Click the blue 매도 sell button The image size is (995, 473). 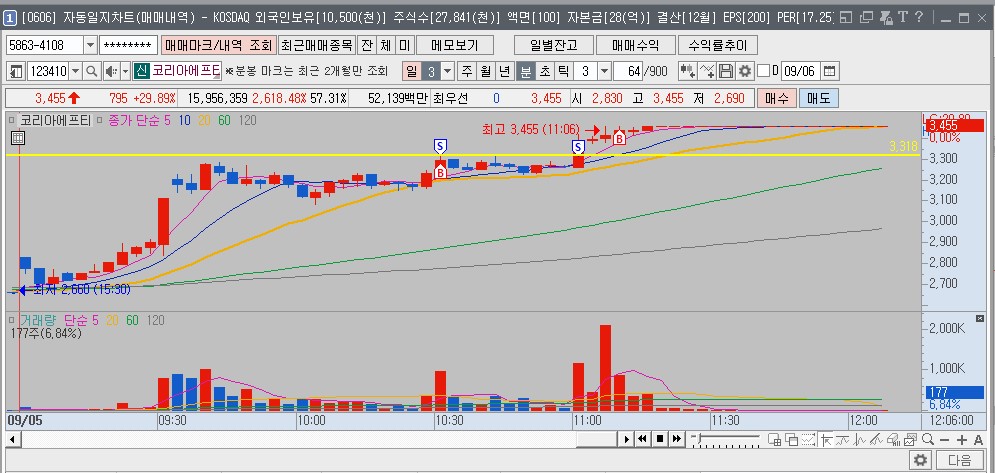tap(819, 98)
